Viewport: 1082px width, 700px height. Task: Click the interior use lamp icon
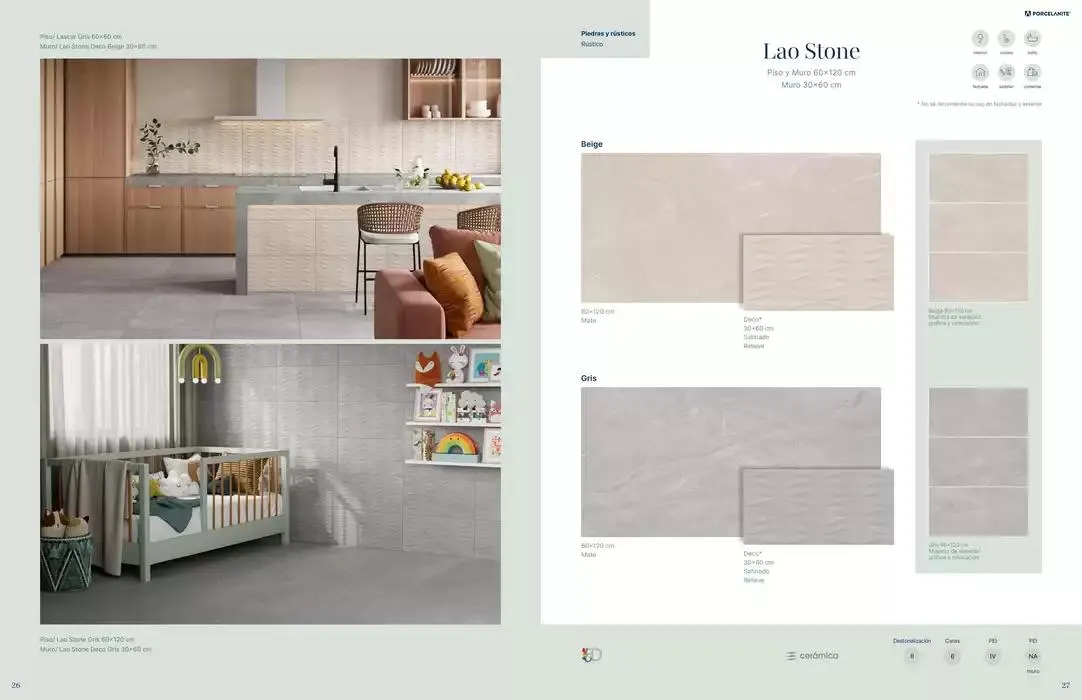980,39
